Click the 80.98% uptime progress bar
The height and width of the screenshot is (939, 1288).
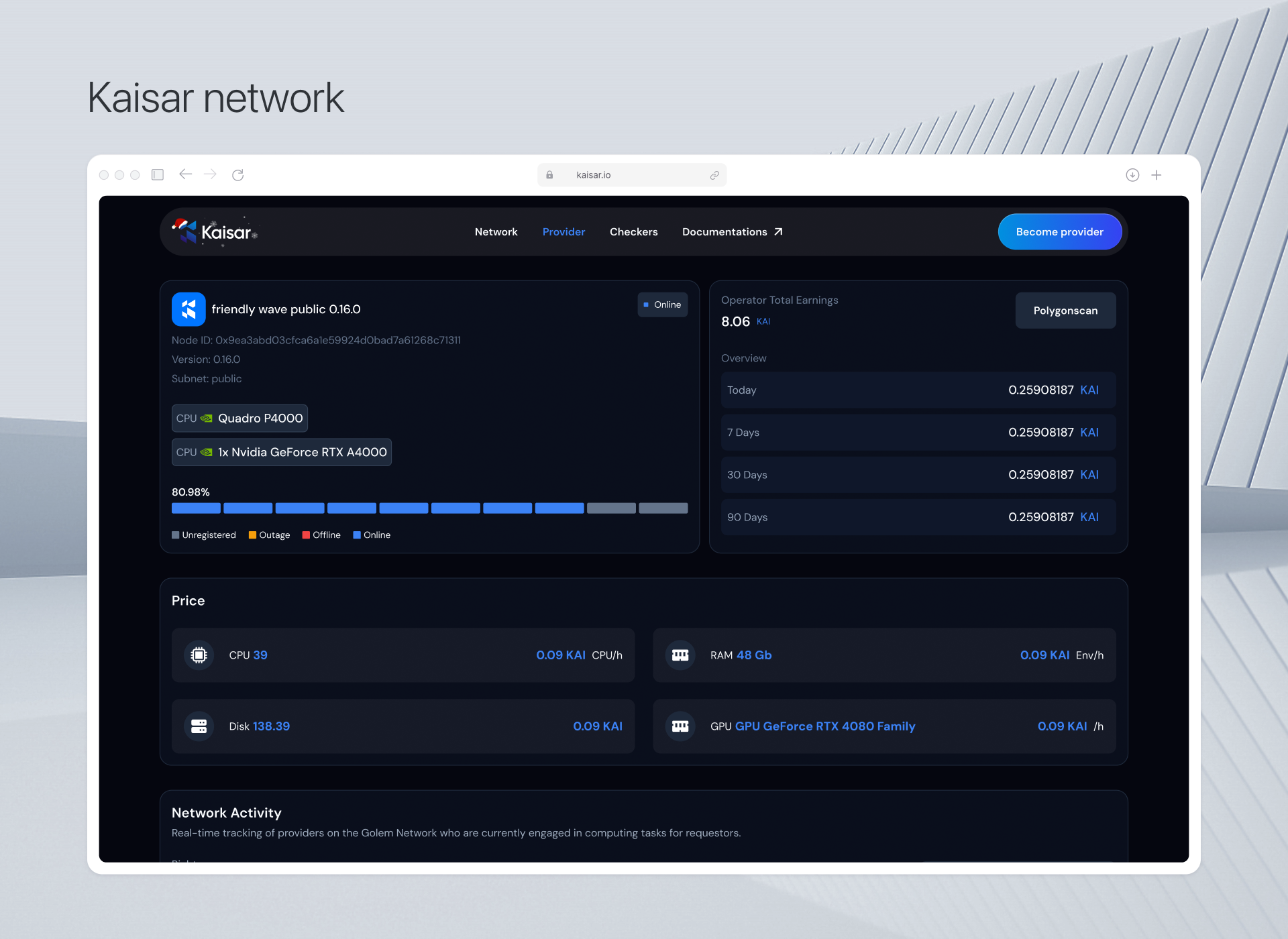click(429, 508)
